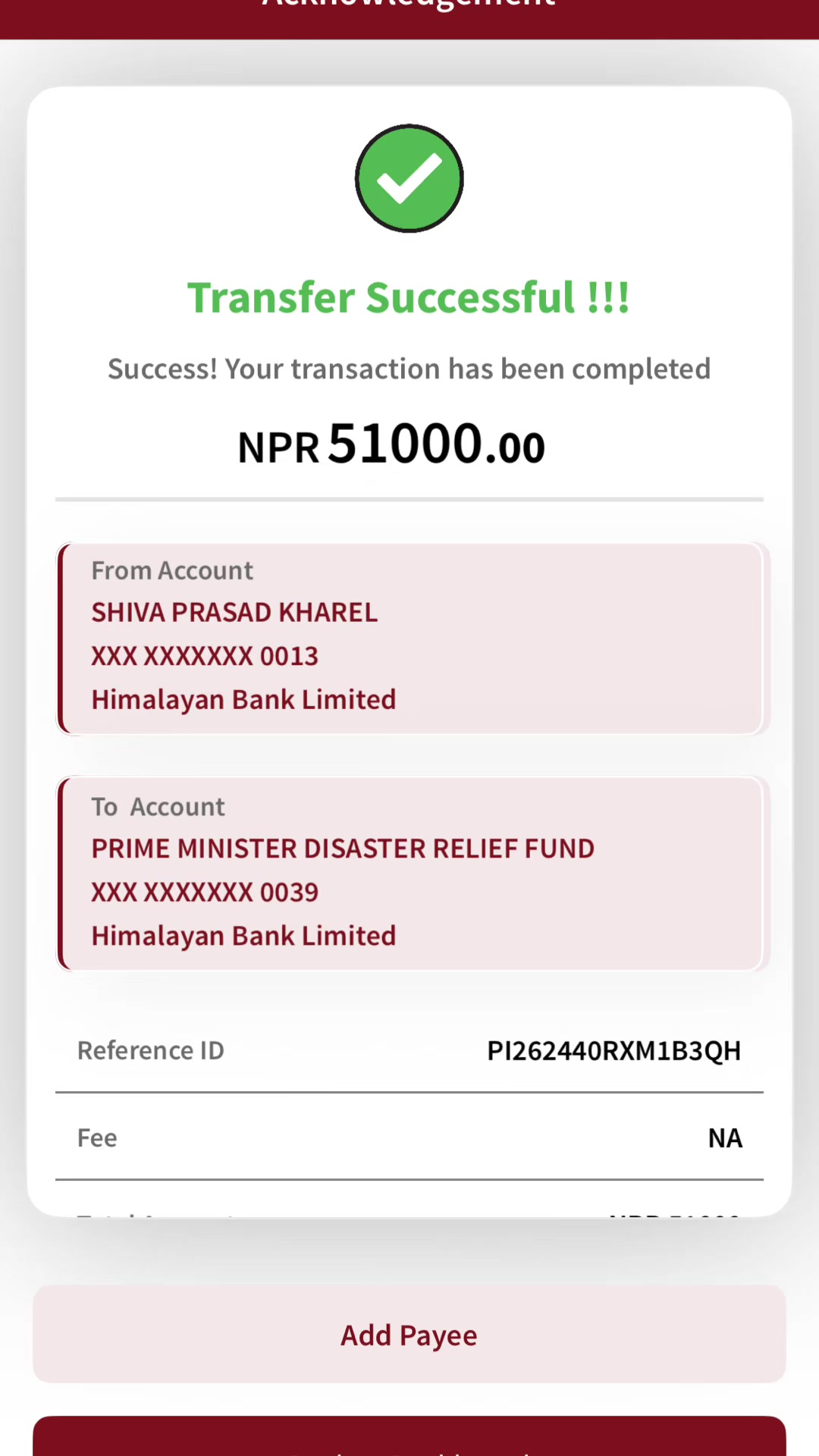
Task: Tap PRIME MINISTER DISASTER RELIEF FUND name
Action: (343, 849)
